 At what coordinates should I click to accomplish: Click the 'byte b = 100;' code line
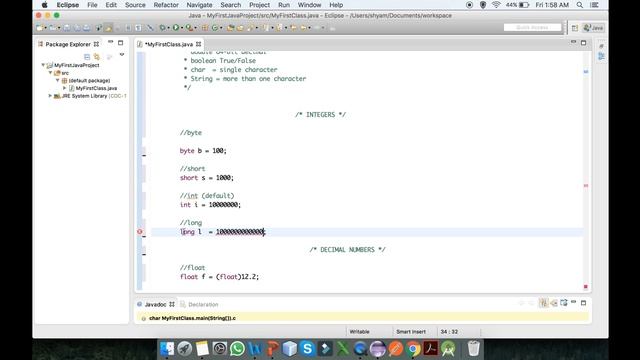tap(203, 151)
